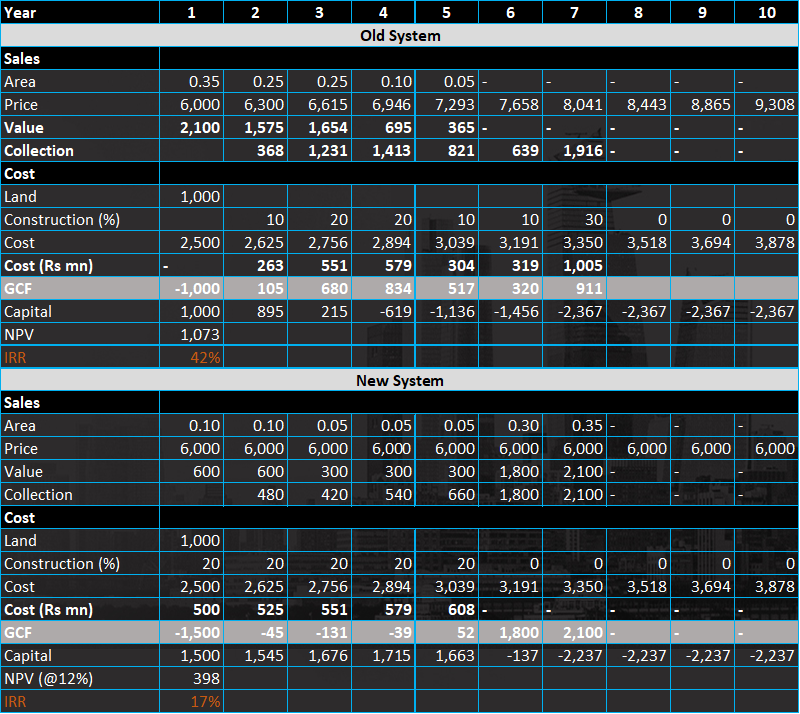Select Old System Capital value -619

pyautogui.click(x=396, y=312)
